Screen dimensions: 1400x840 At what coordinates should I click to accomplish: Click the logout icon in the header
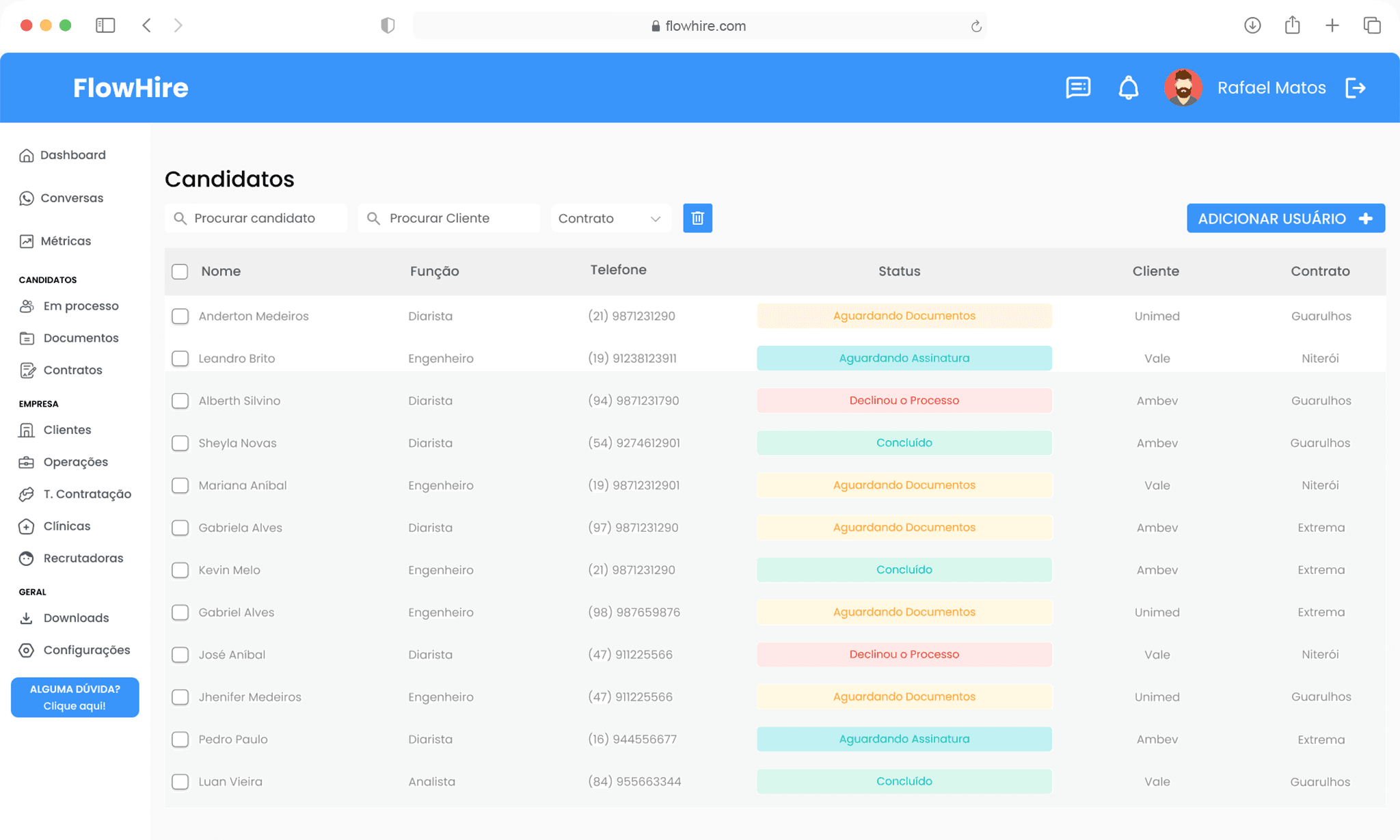click(1357, 87)
